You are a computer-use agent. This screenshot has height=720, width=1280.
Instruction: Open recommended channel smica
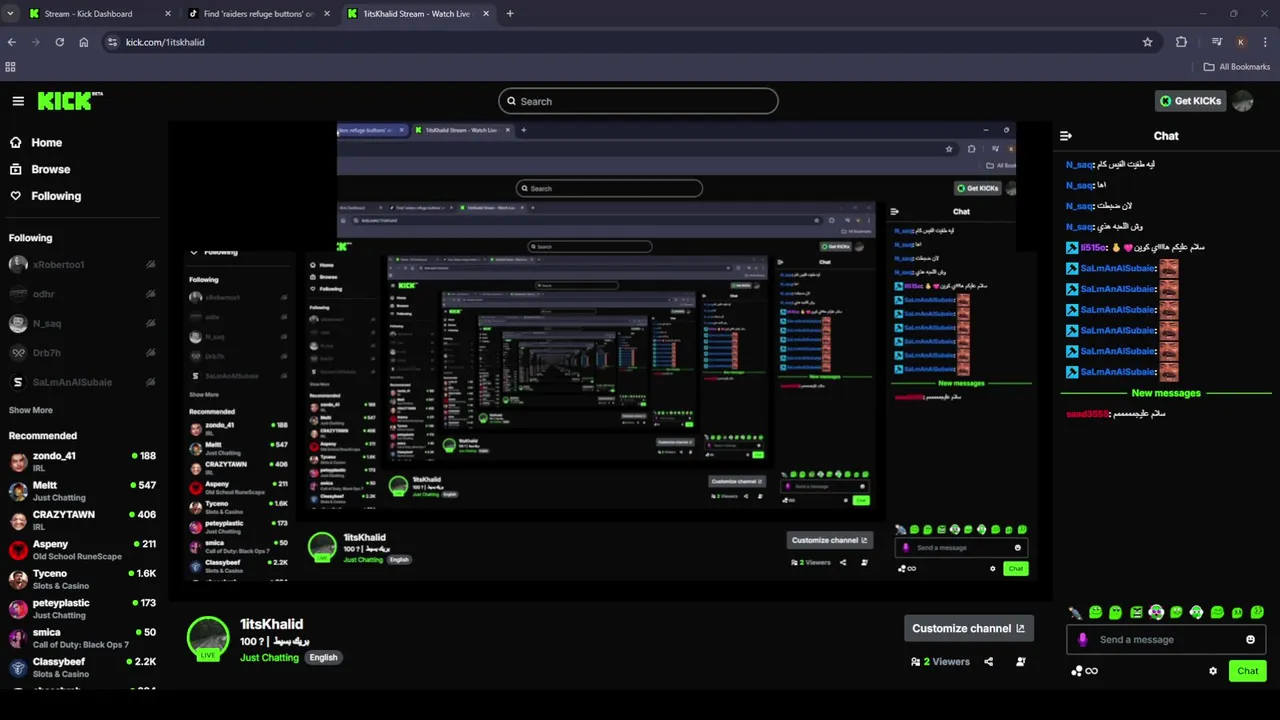[x=82, y=638]
